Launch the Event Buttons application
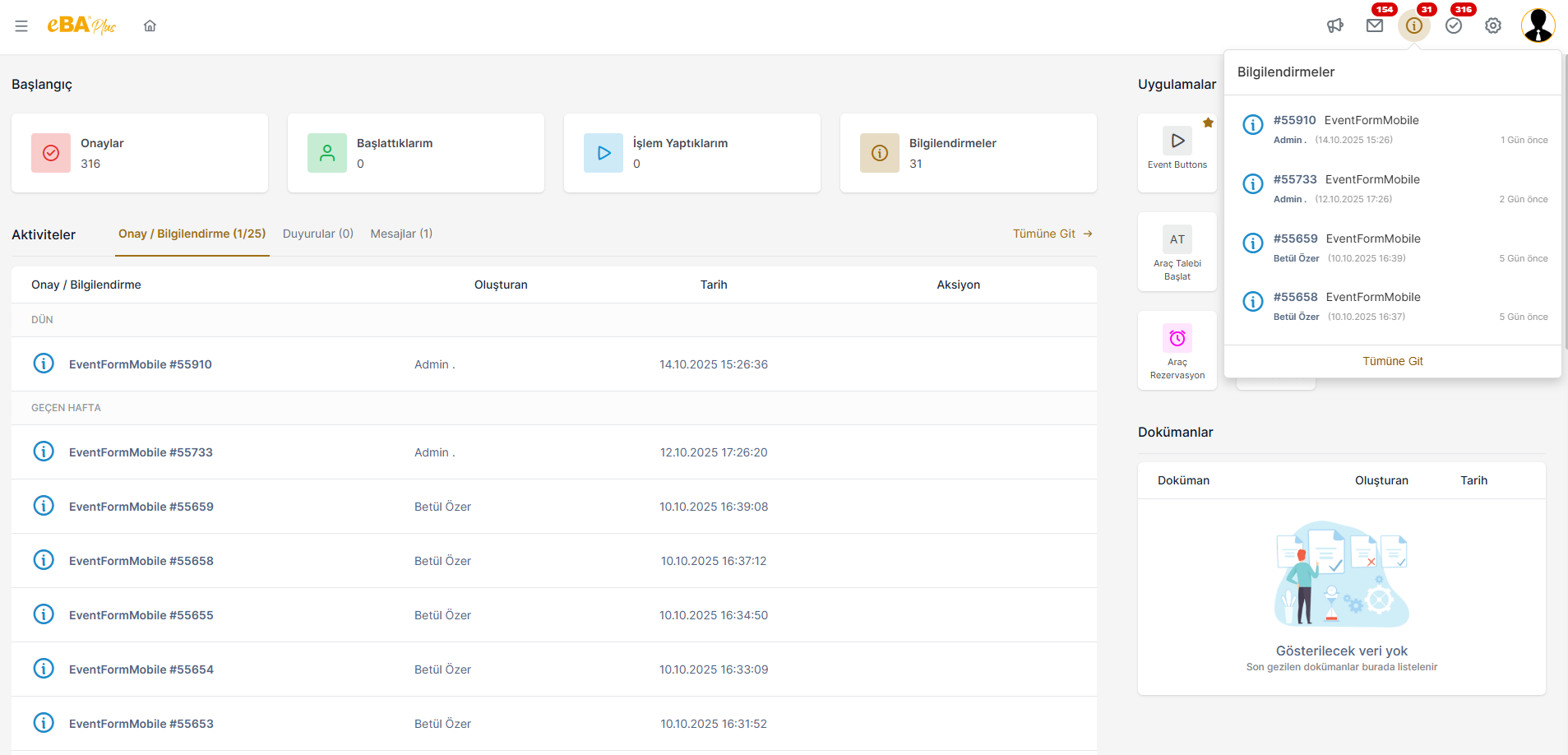The height and width of the screenshot is (755, 1568). 1177,150
